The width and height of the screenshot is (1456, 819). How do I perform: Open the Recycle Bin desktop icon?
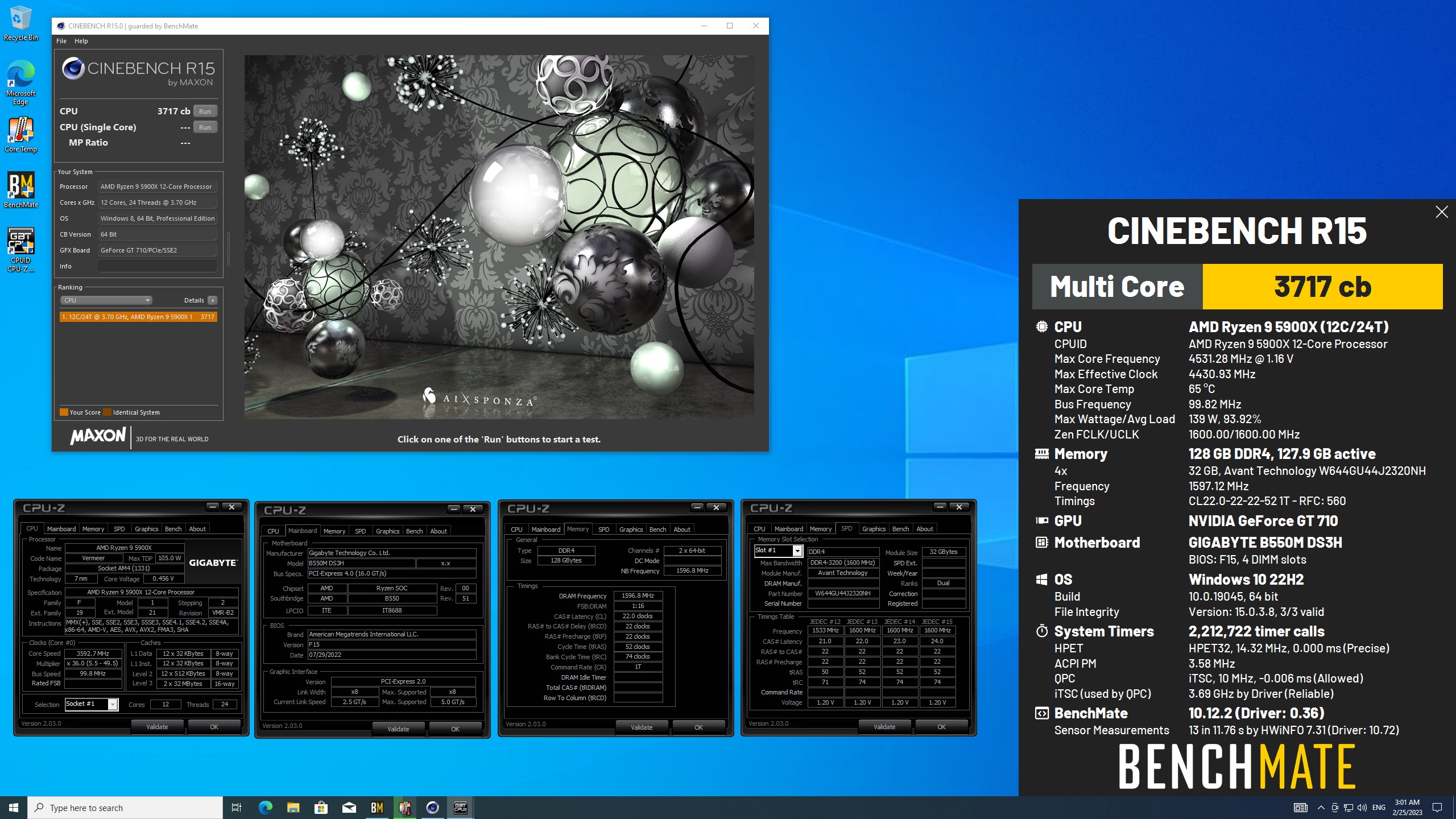coord(20,23)
